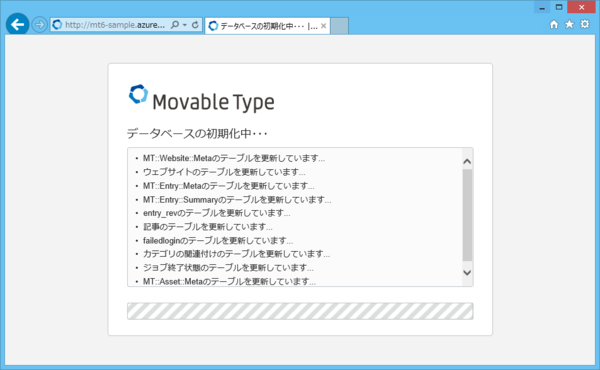
Task: Click the ウェブサイトのテーブル update line
Action: [224, 172]
